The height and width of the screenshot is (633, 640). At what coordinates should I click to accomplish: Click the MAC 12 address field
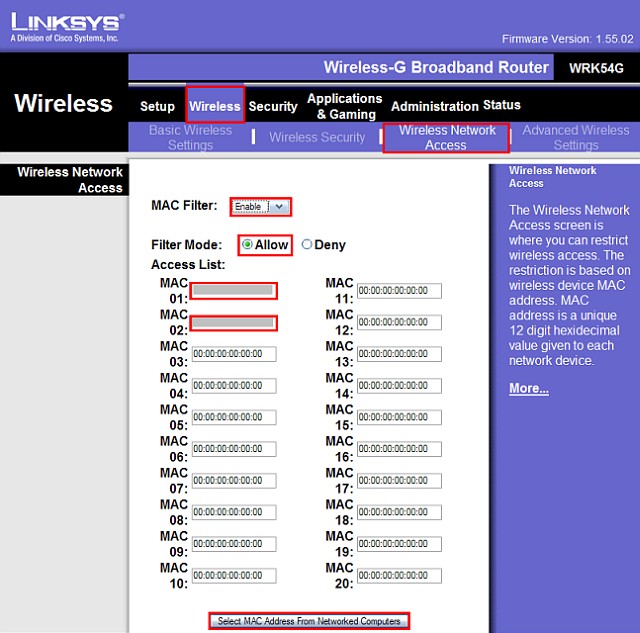point(399,322)
